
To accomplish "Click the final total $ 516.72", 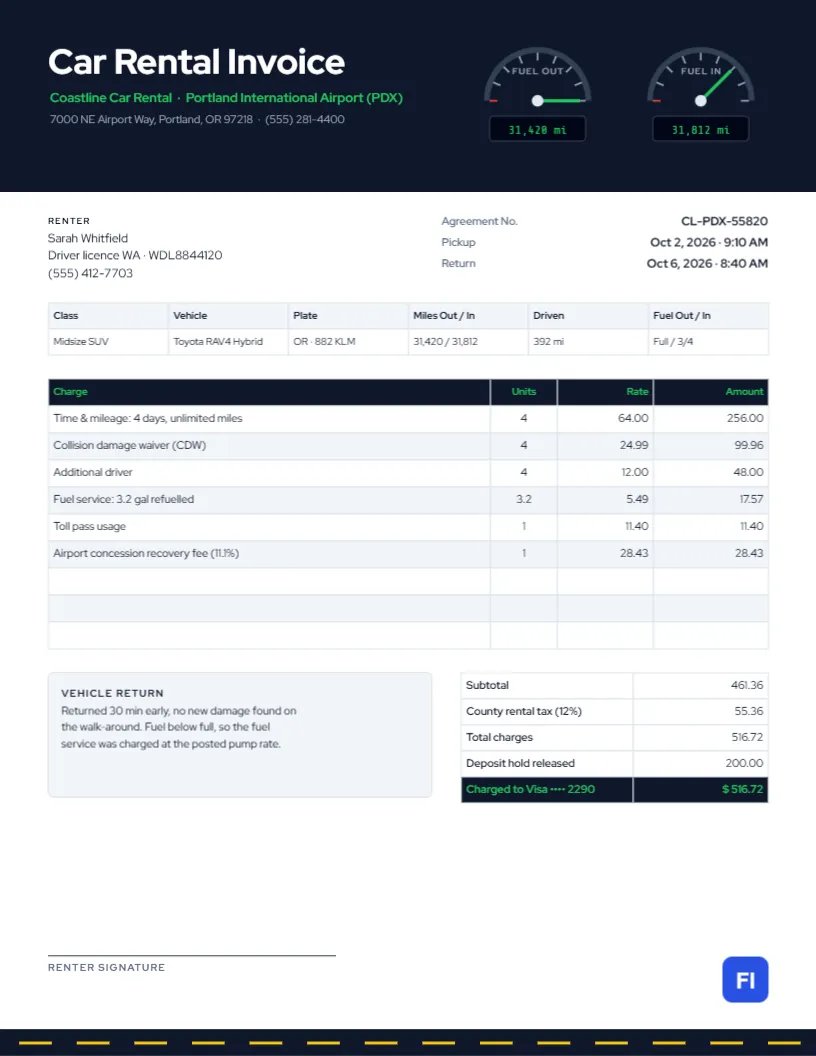I will pyautogui.click(x=742, y=789).
